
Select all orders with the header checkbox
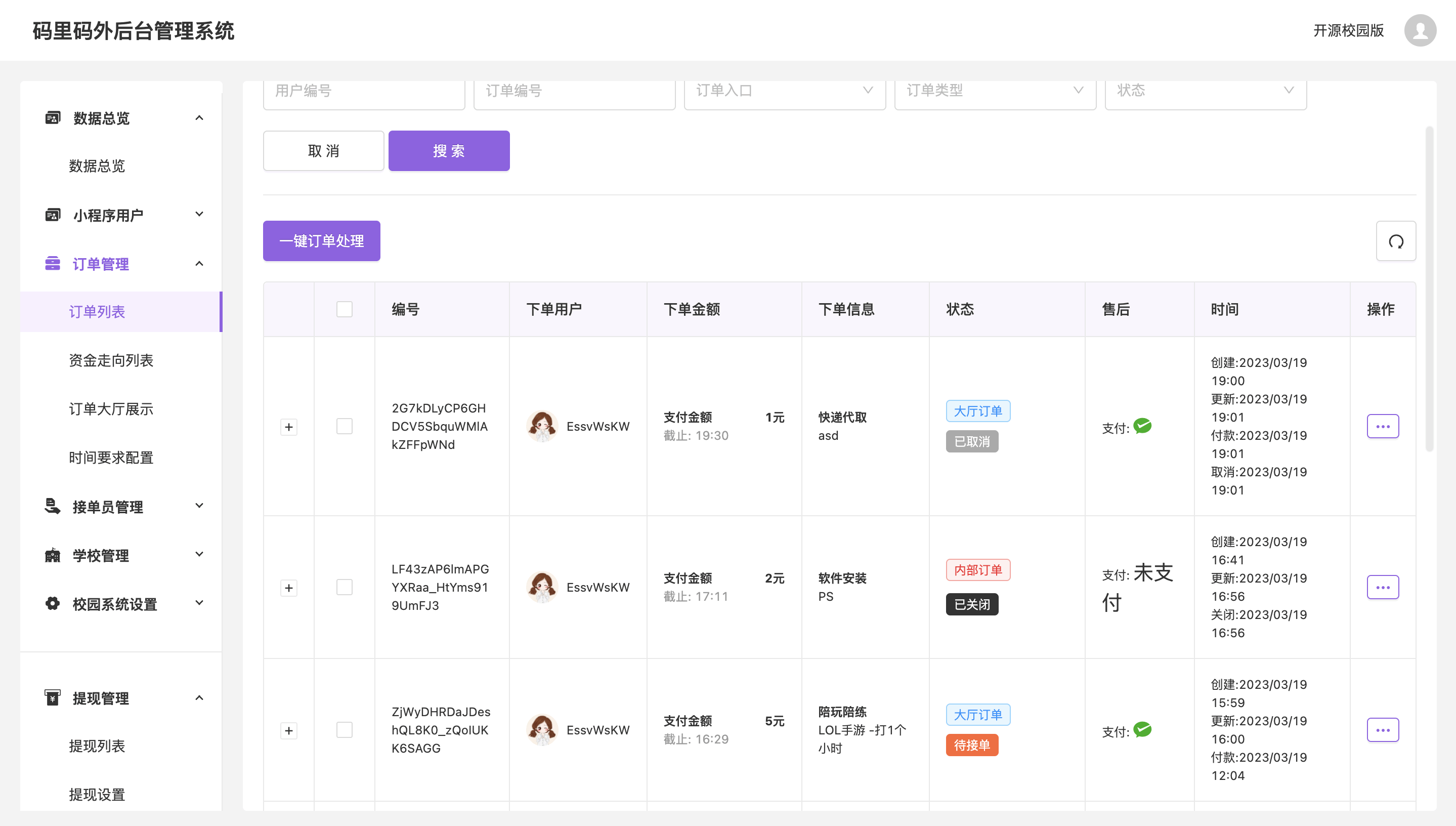344,309
